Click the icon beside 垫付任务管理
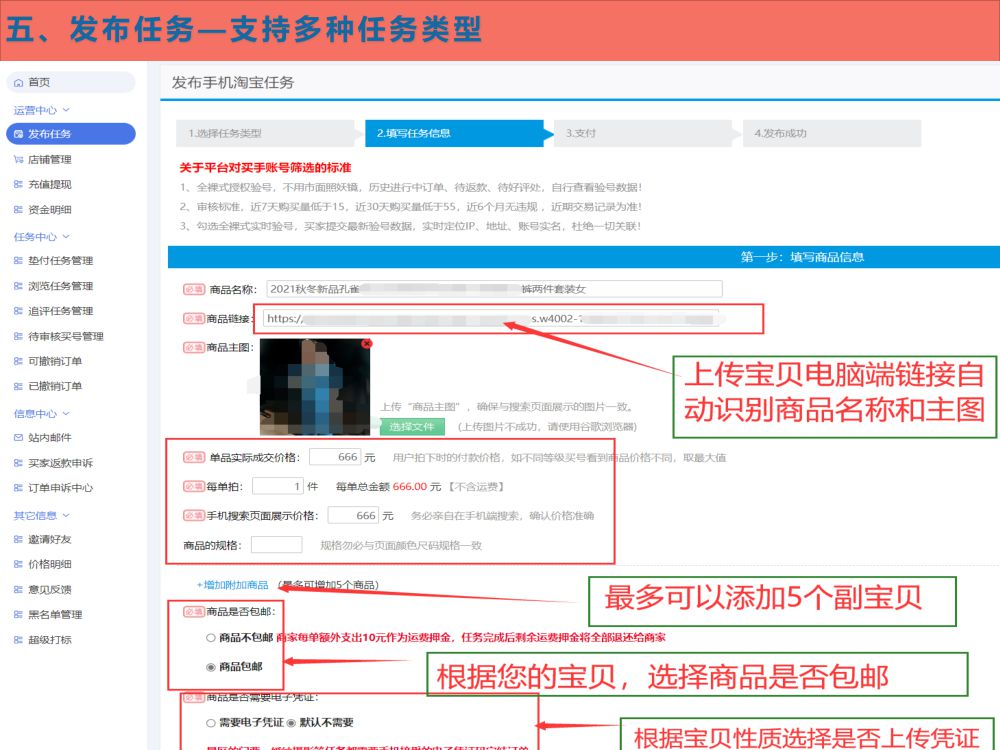The height and width of the screenshot is (750, 1000). tap(18, 260)
